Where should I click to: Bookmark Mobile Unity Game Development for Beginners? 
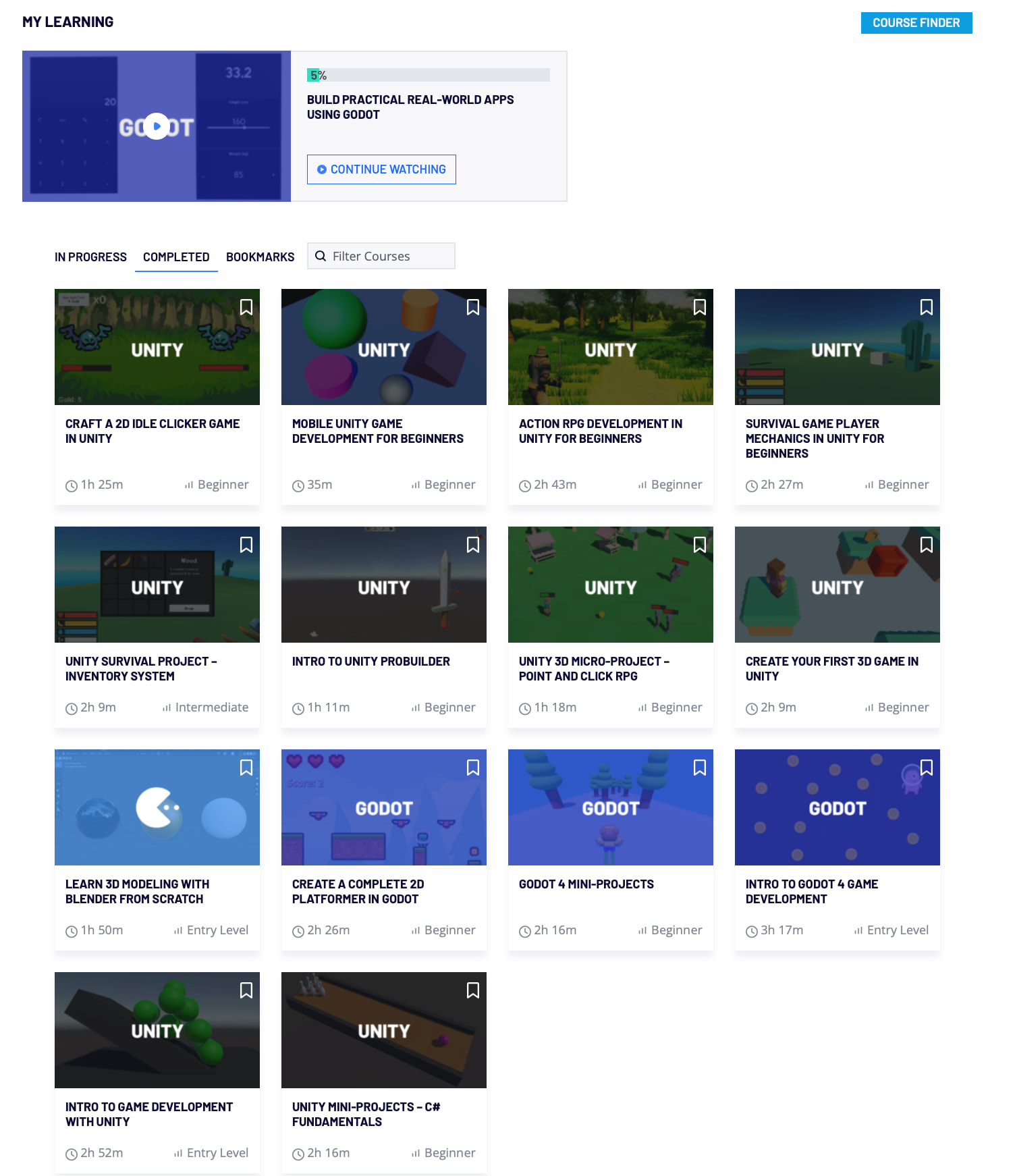click(473, 307)
